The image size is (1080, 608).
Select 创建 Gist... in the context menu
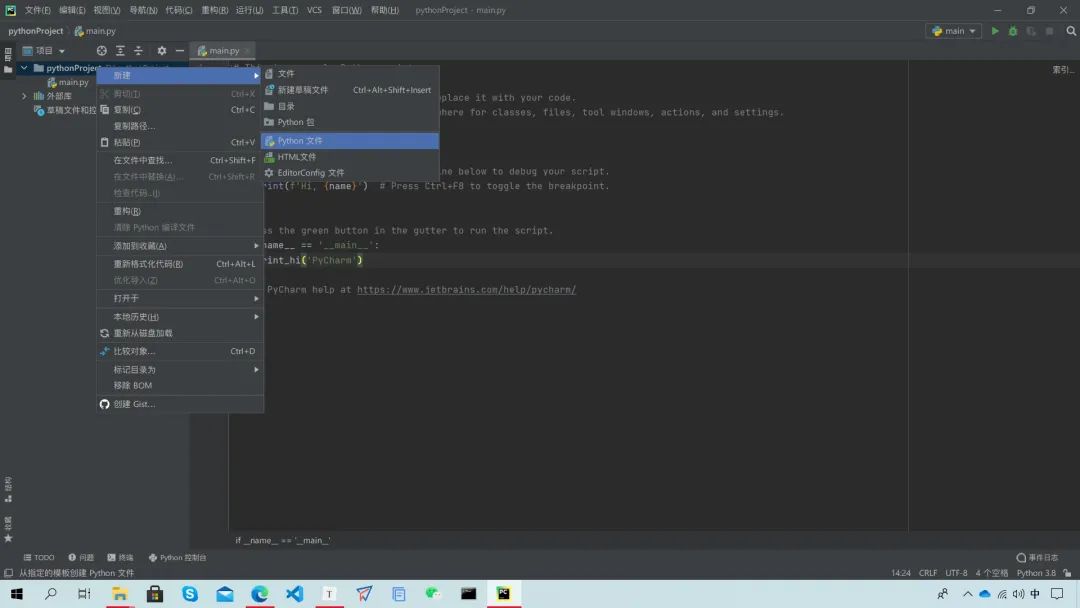(180, 404)
